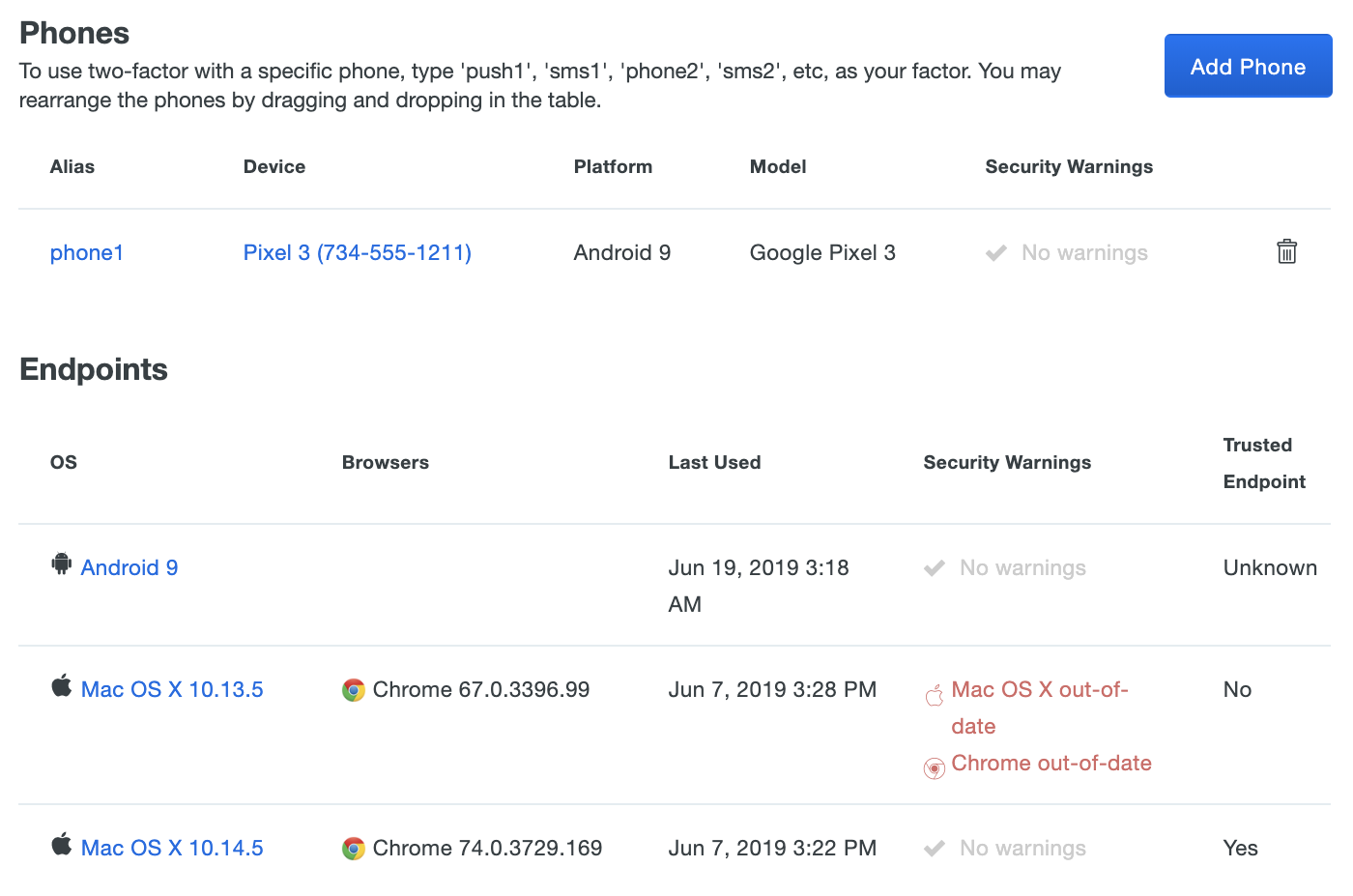Click the gray checkmark beside phone1's No warnings
Image resolution: width=1353 pixels, height=896 pixels.
tap(995, 252)
